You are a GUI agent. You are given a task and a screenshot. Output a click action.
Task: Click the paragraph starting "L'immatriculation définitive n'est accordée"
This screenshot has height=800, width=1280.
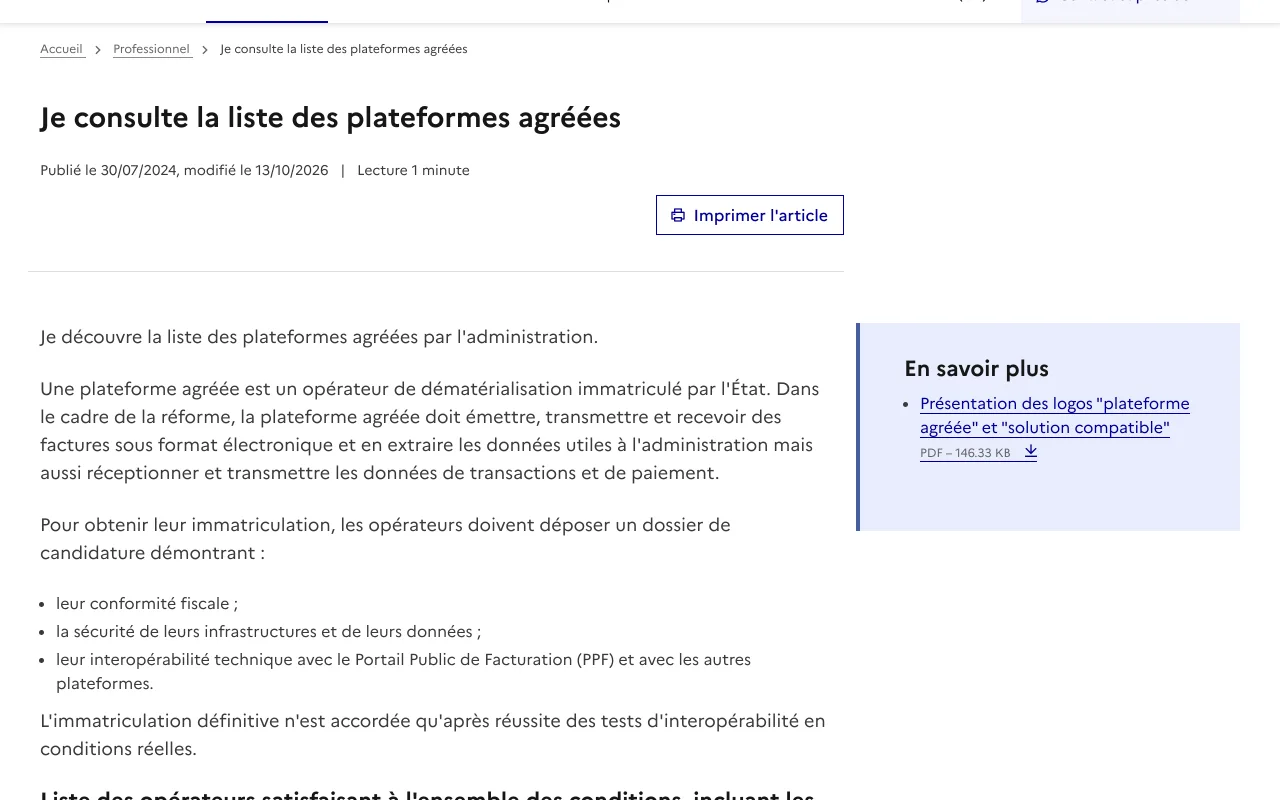point(433,735)
